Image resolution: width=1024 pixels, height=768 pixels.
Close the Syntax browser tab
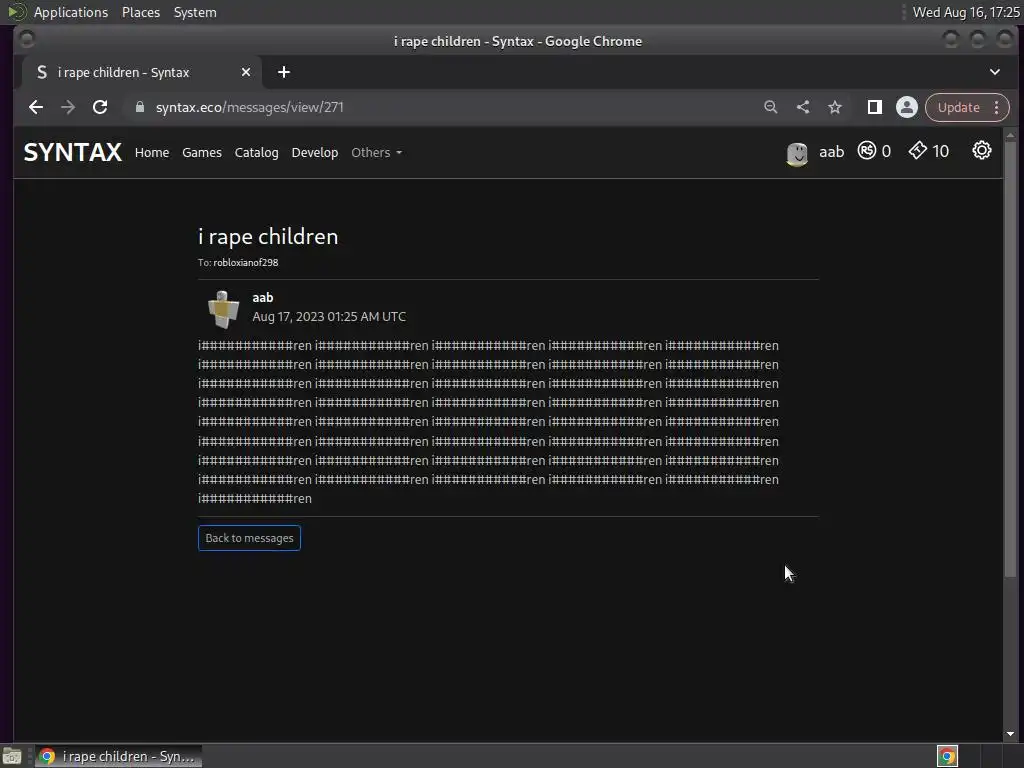point(246,72)
